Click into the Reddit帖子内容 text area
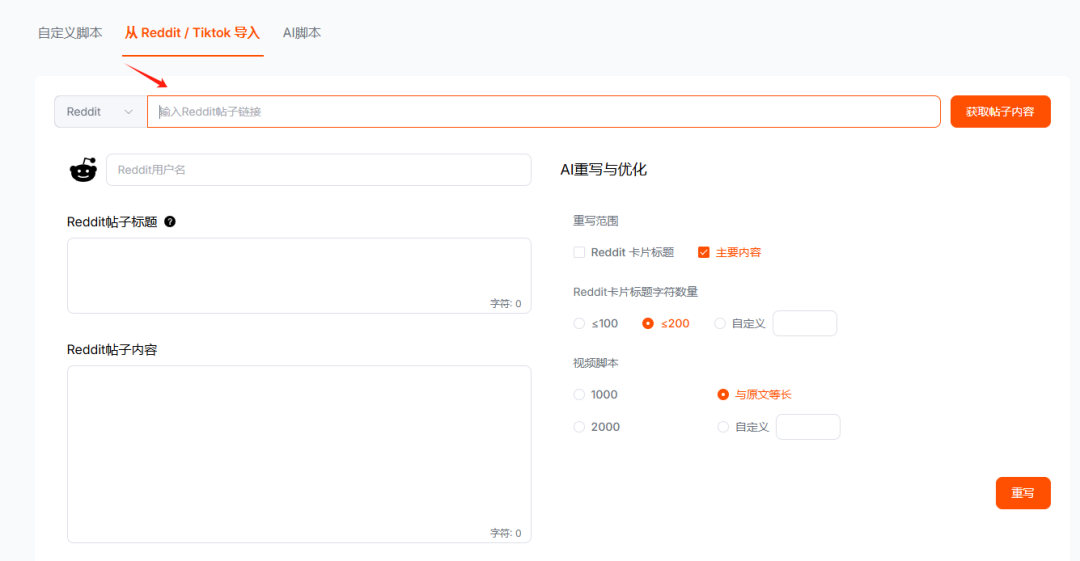The width and height of the screenshot is (1080, 561). [x=299, y=454]
